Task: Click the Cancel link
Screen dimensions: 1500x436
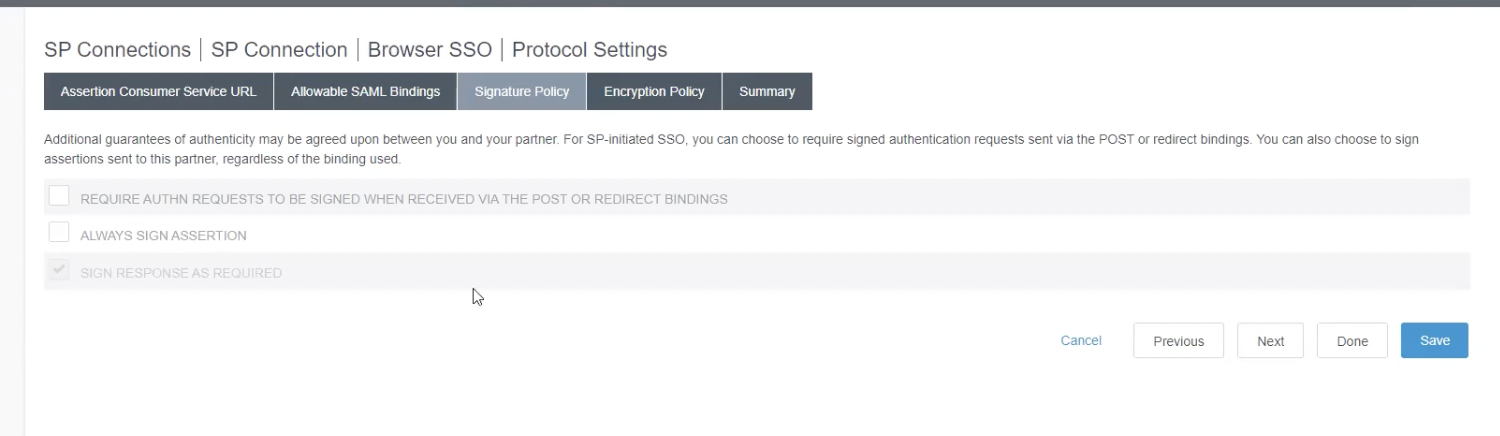Action: pyautogui.click(x=1081, y=341)
